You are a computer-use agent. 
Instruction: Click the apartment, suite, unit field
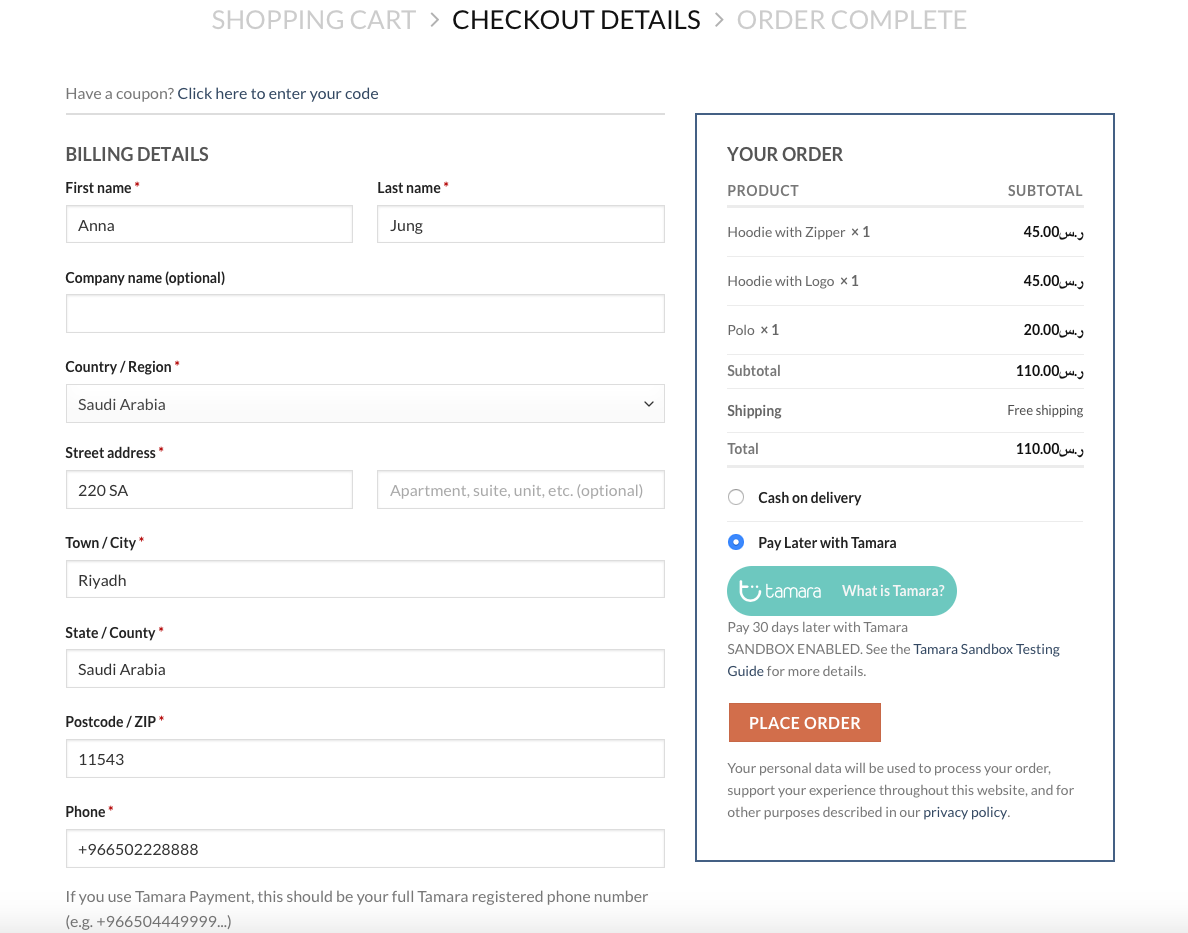coord(521,490)
